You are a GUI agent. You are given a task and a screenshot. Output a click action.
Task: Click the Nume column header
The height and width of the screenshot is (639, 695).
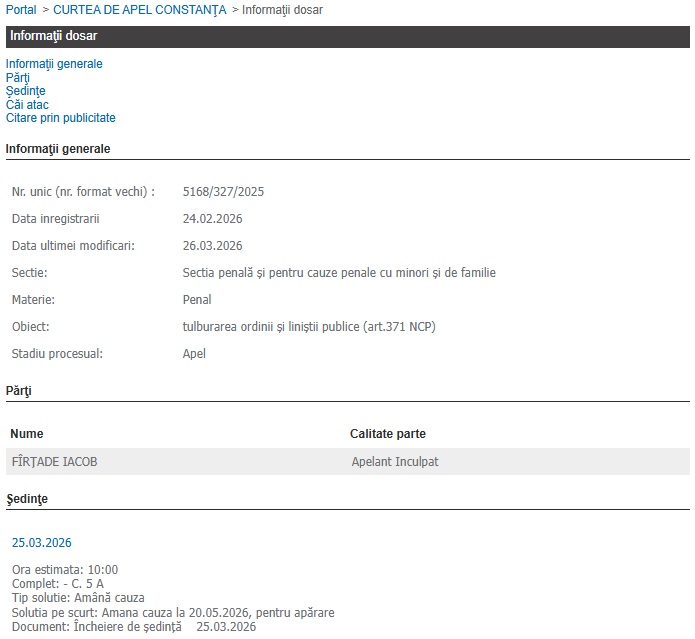(x=27, y=434)
